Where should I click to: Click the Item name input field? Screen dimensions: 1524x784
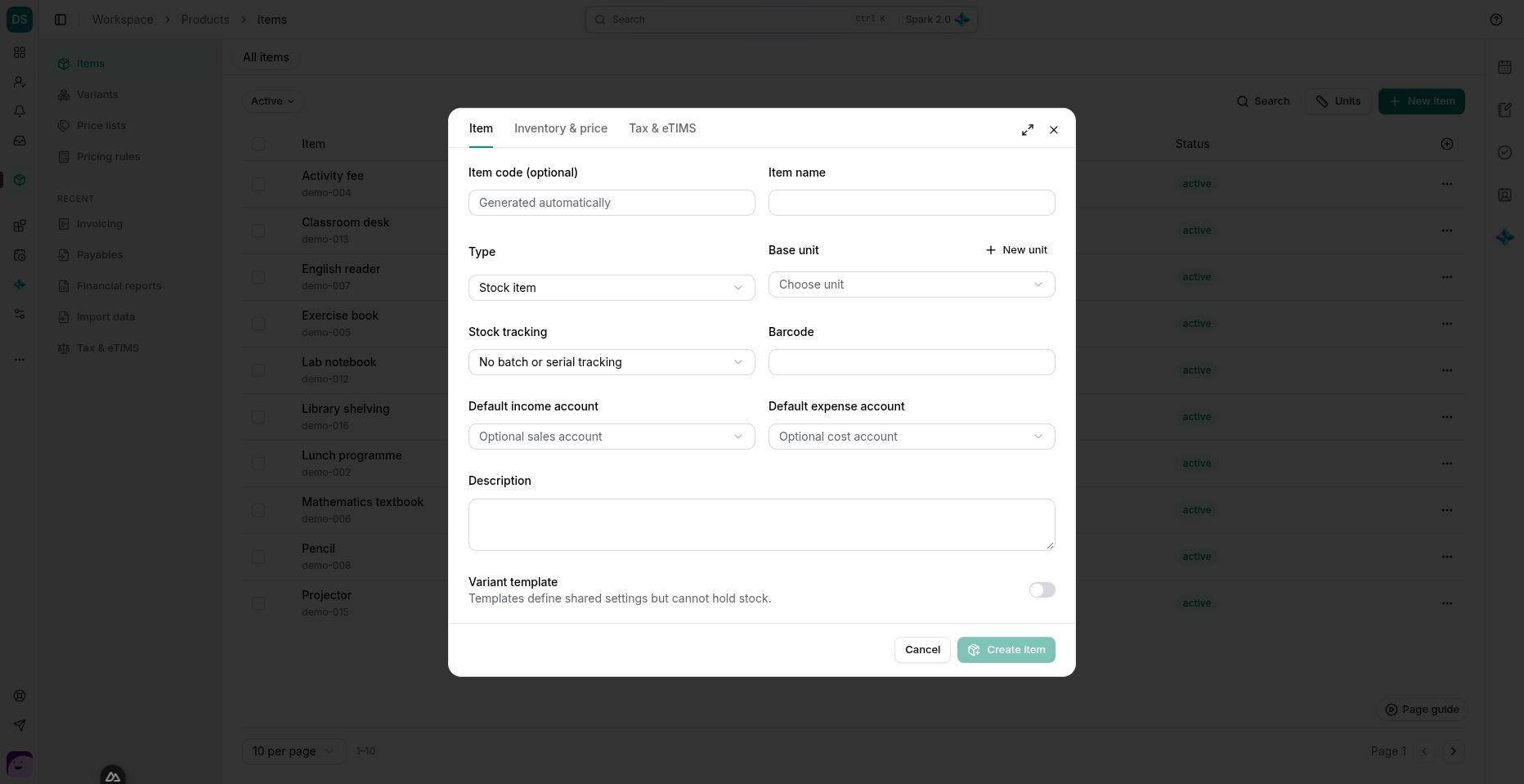(x=912, y=203)
